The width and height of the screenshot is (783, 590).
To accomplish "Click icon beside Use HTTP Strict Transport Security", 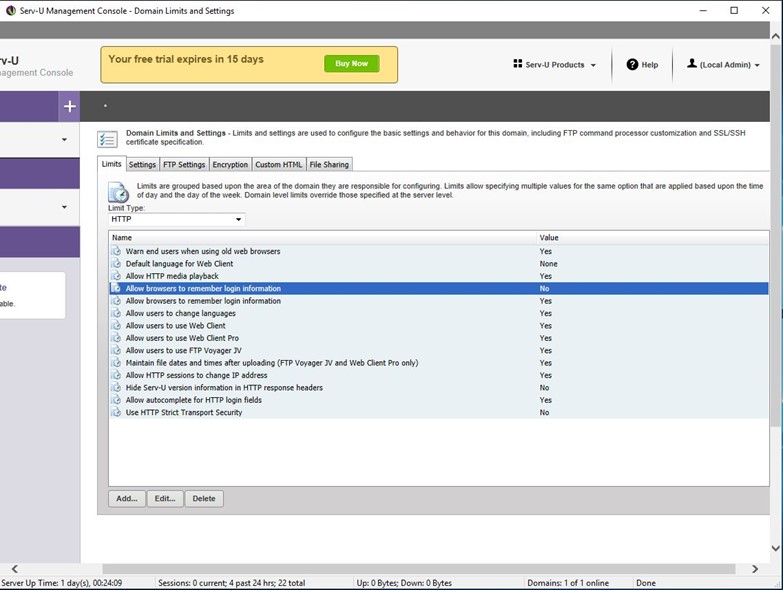I will 116,413.
